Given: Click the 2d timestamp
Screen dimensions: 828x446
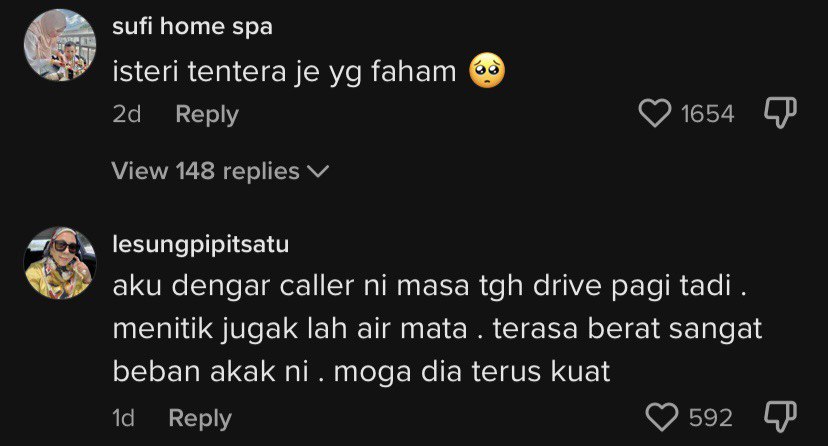Looking at the screenshot, I should click(x=127, y=114).
